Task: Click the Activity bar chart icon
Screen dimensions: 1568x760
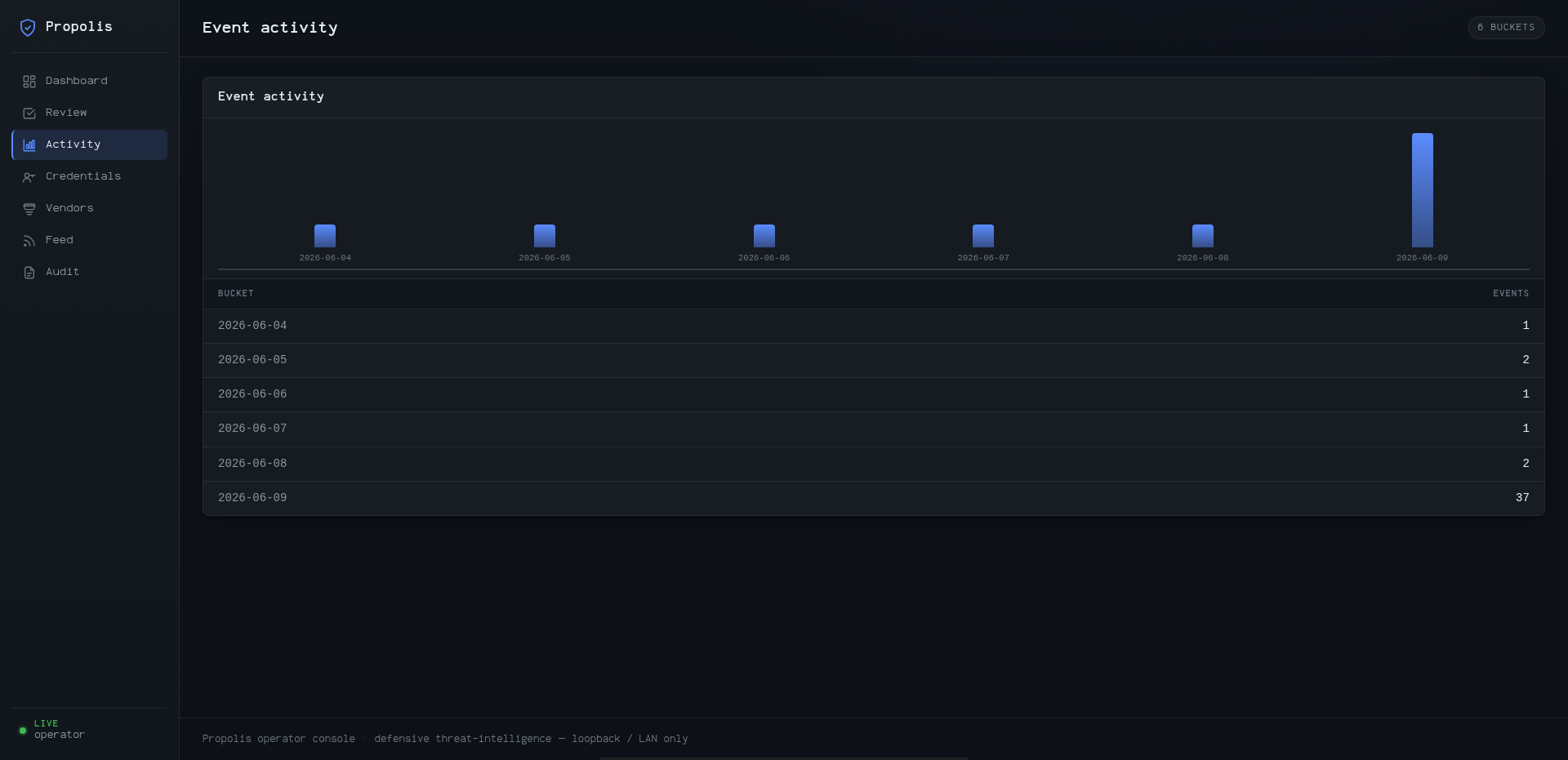Action: tap(29, 145)
